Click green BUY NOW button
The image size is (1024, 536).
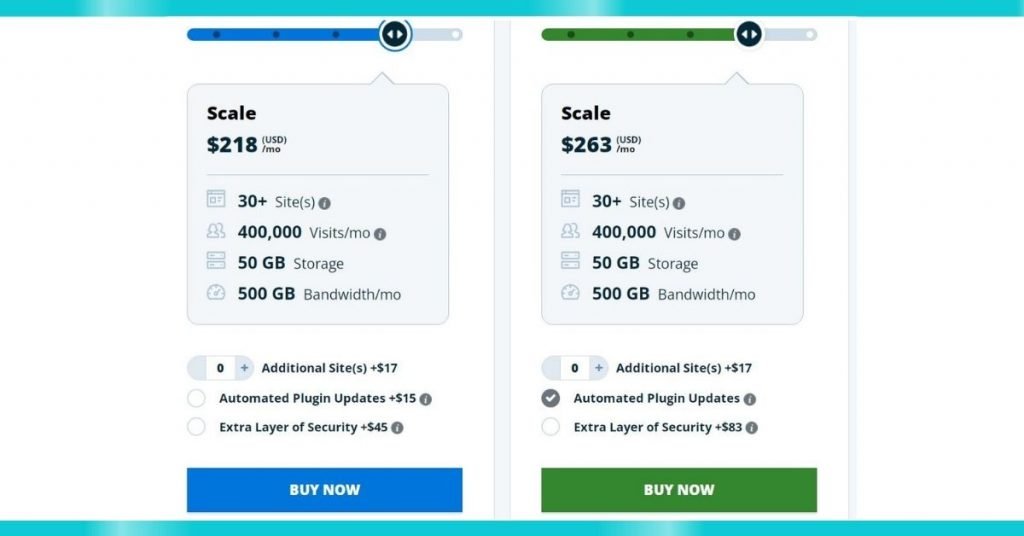679,490
